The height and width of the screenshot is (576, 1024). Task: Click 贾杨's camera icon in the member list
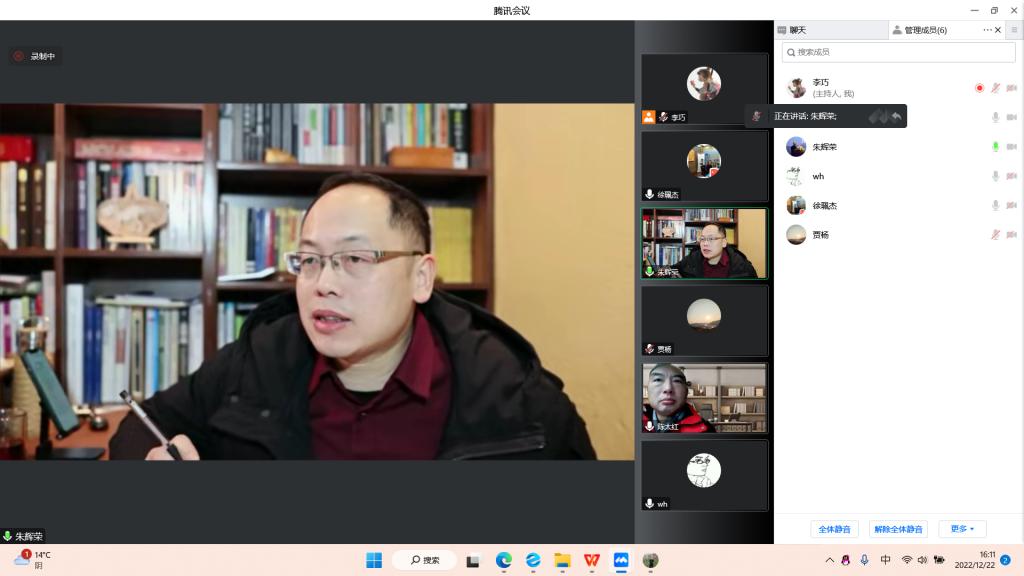[x=1012, y=235]
